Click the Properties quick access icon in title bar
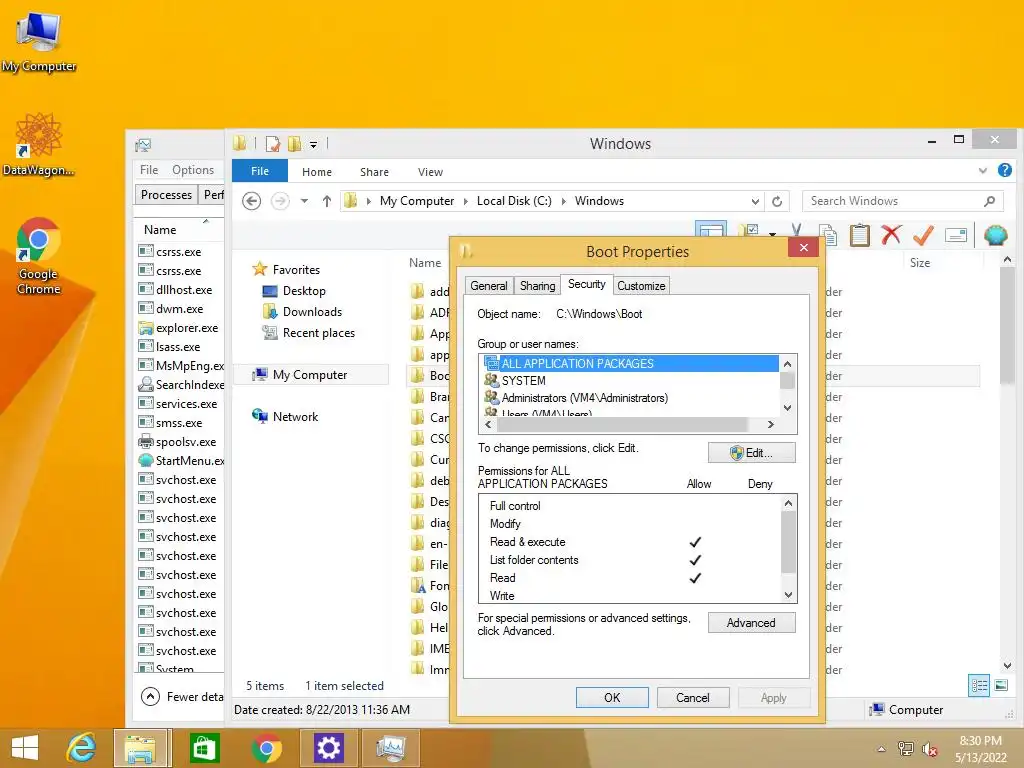This screenshot has height=768, width=1024. tap(273, 144)
